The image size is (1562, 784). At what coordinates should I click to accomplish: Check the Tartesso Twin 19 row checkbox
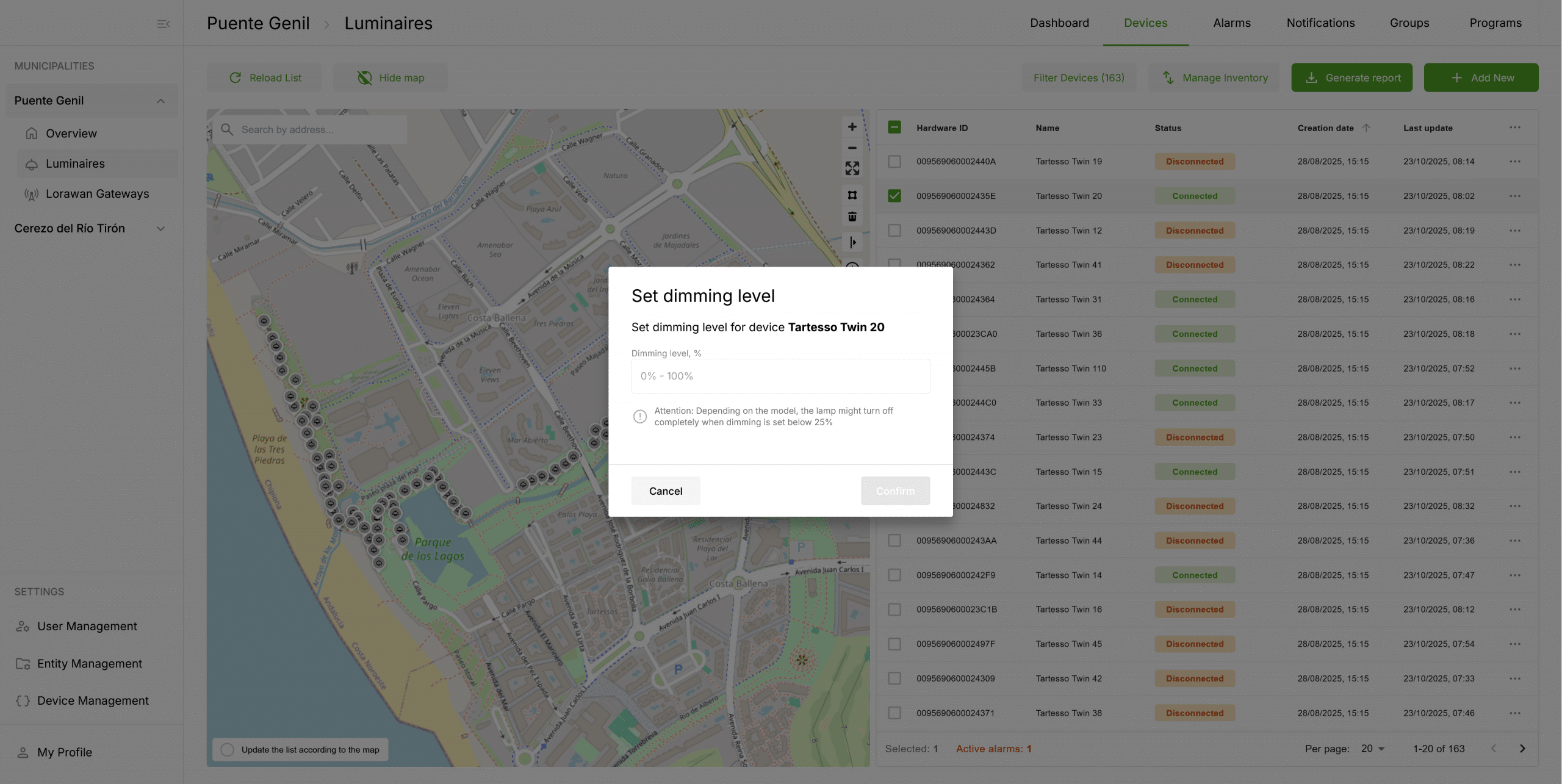point(894,162)
